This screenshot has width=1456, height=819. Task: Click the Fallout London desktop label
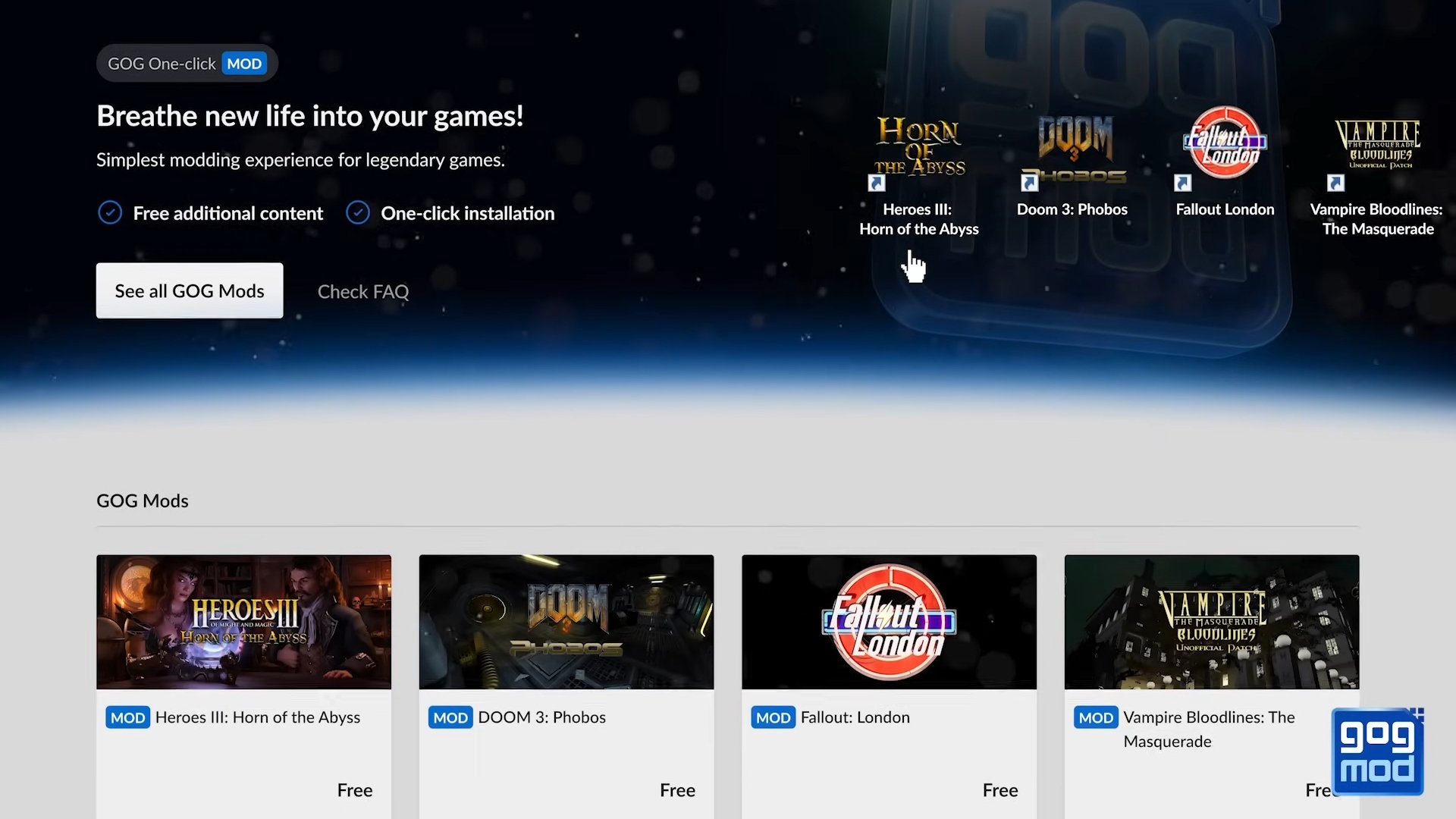click(1225, 209)
